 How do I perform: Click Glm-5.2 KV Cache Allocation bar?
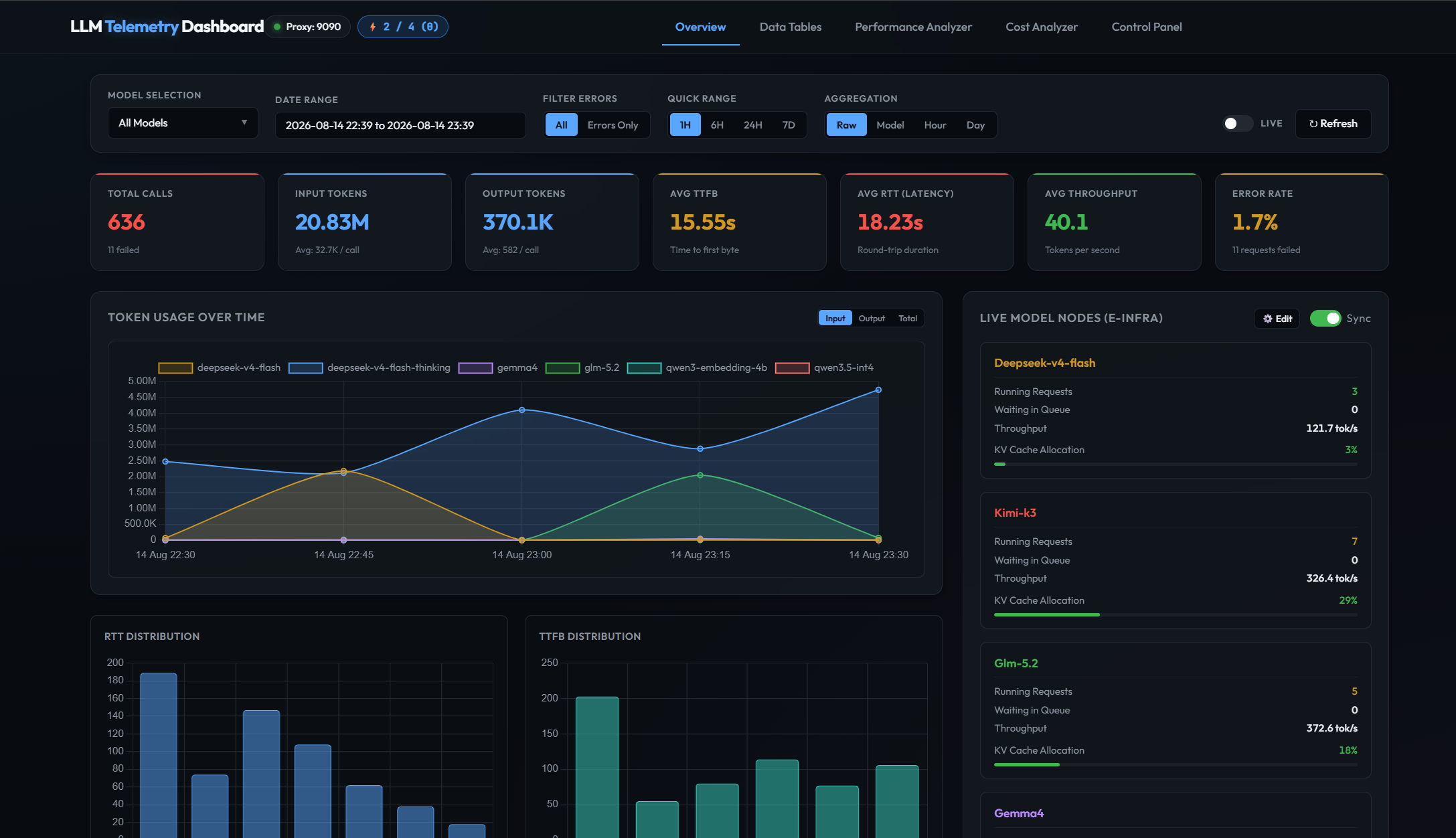[1176, 764]
